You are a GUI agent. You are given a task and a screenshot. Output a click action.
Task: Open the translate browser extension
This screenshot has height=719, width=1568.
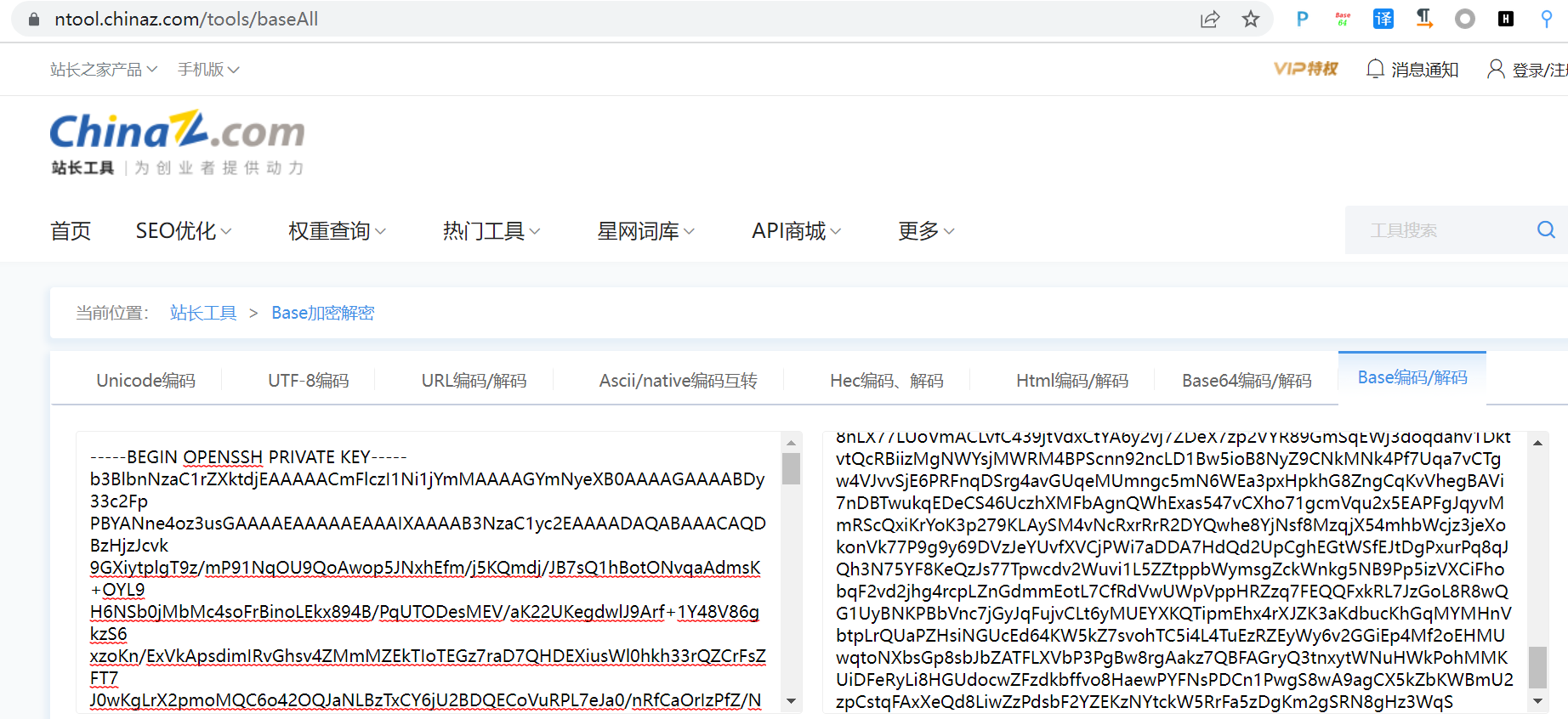click(1383, 19)
